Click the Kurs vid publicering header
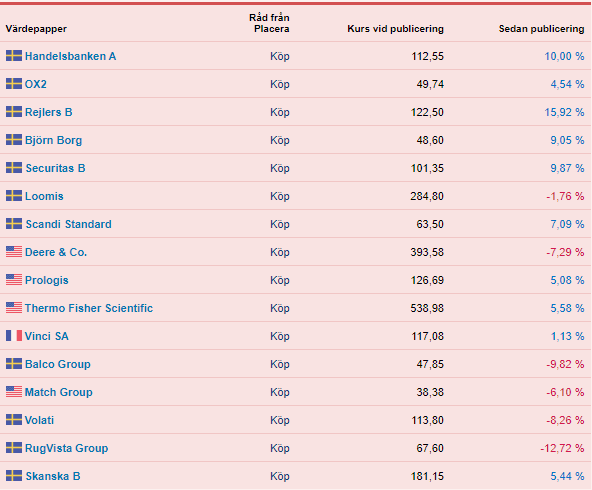The width and height of the screenshot is (592, 490). coord(395,29)
